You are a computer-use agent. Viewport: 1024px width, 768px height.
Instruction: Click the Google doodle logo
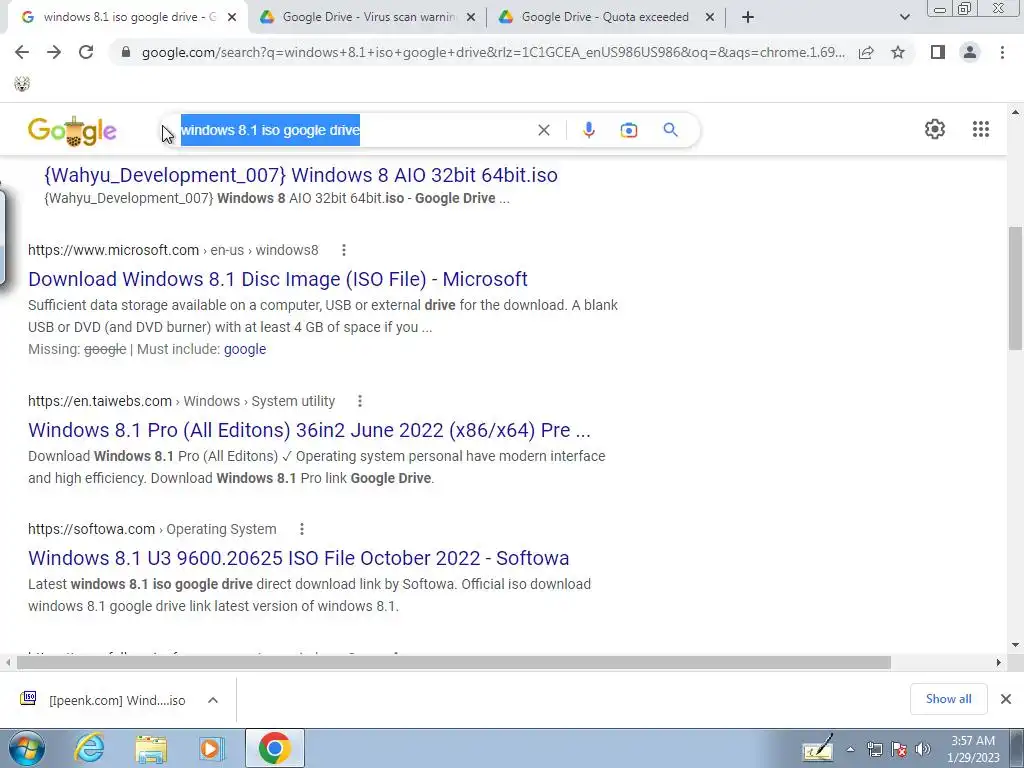click(x=72, y=131)
